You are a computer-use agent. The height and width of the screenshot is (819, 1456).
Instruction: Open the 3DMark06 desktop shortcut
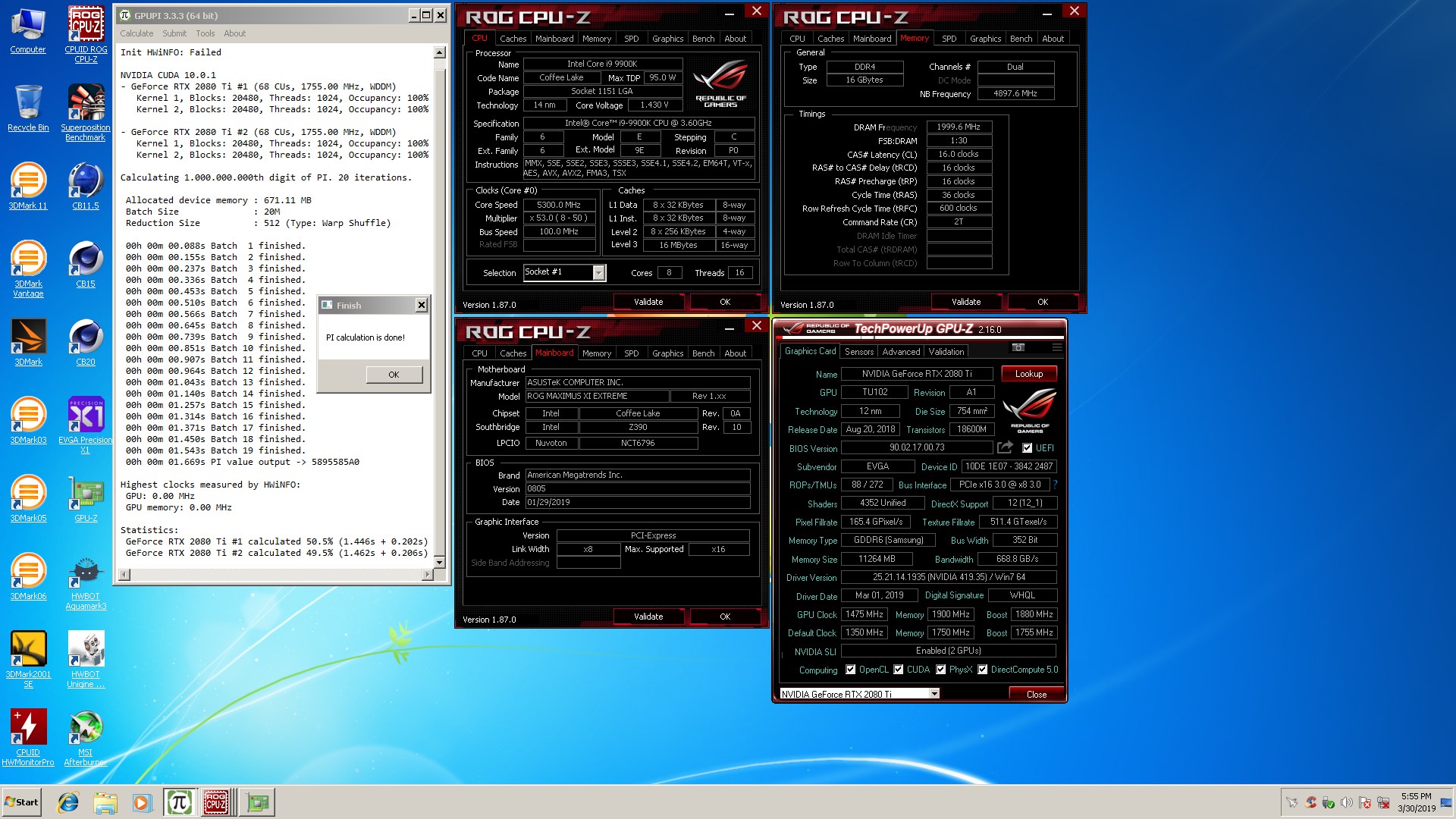coord(28,577)
